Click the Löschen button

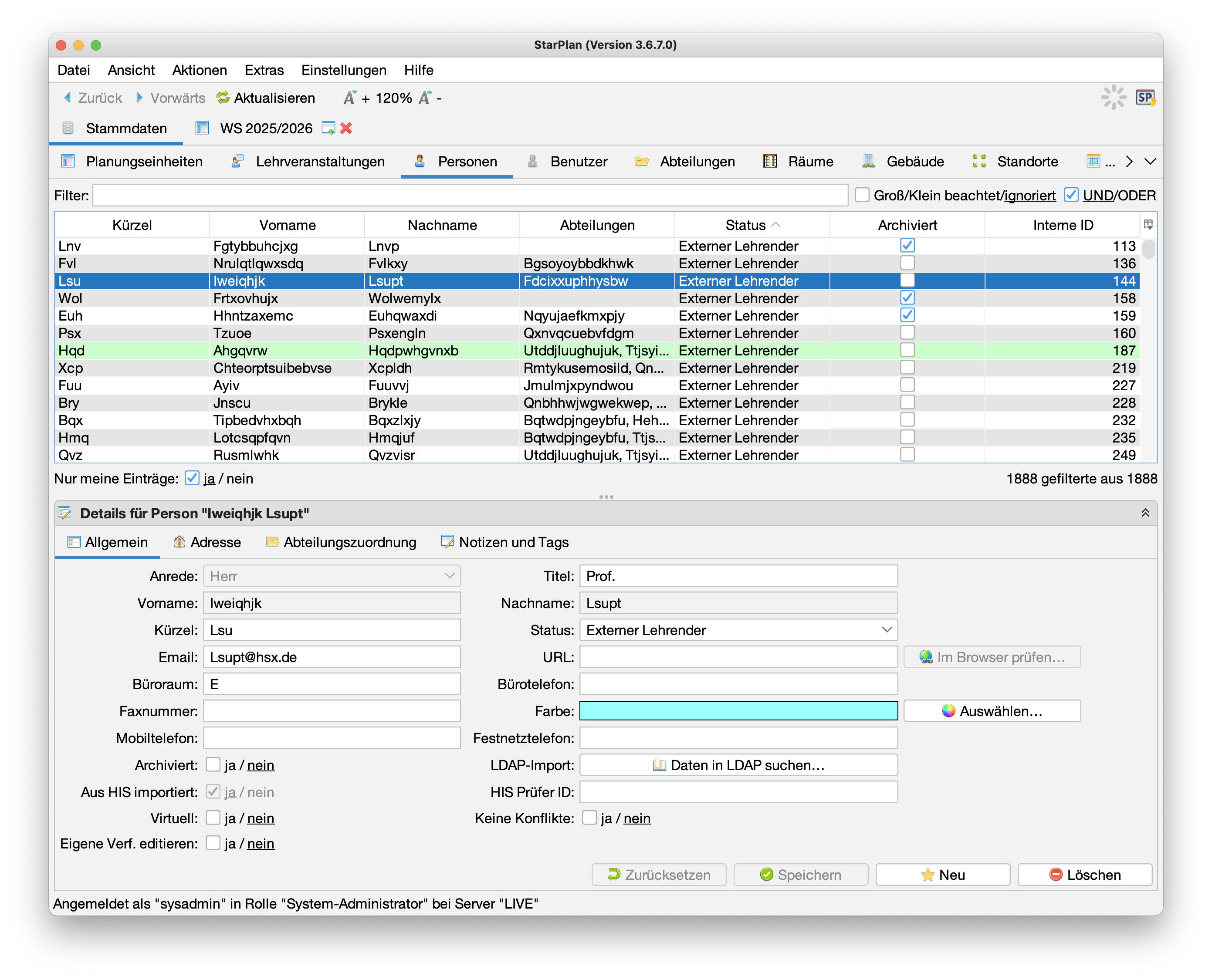(x=1084, y=875)
